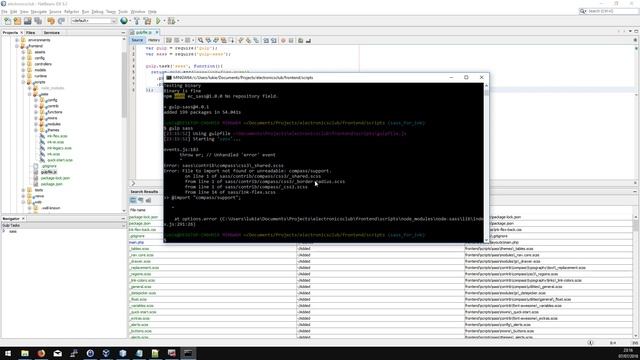This screenshot has width=640, height=360.
Task: Expand the models folder node
Action: 23,70
